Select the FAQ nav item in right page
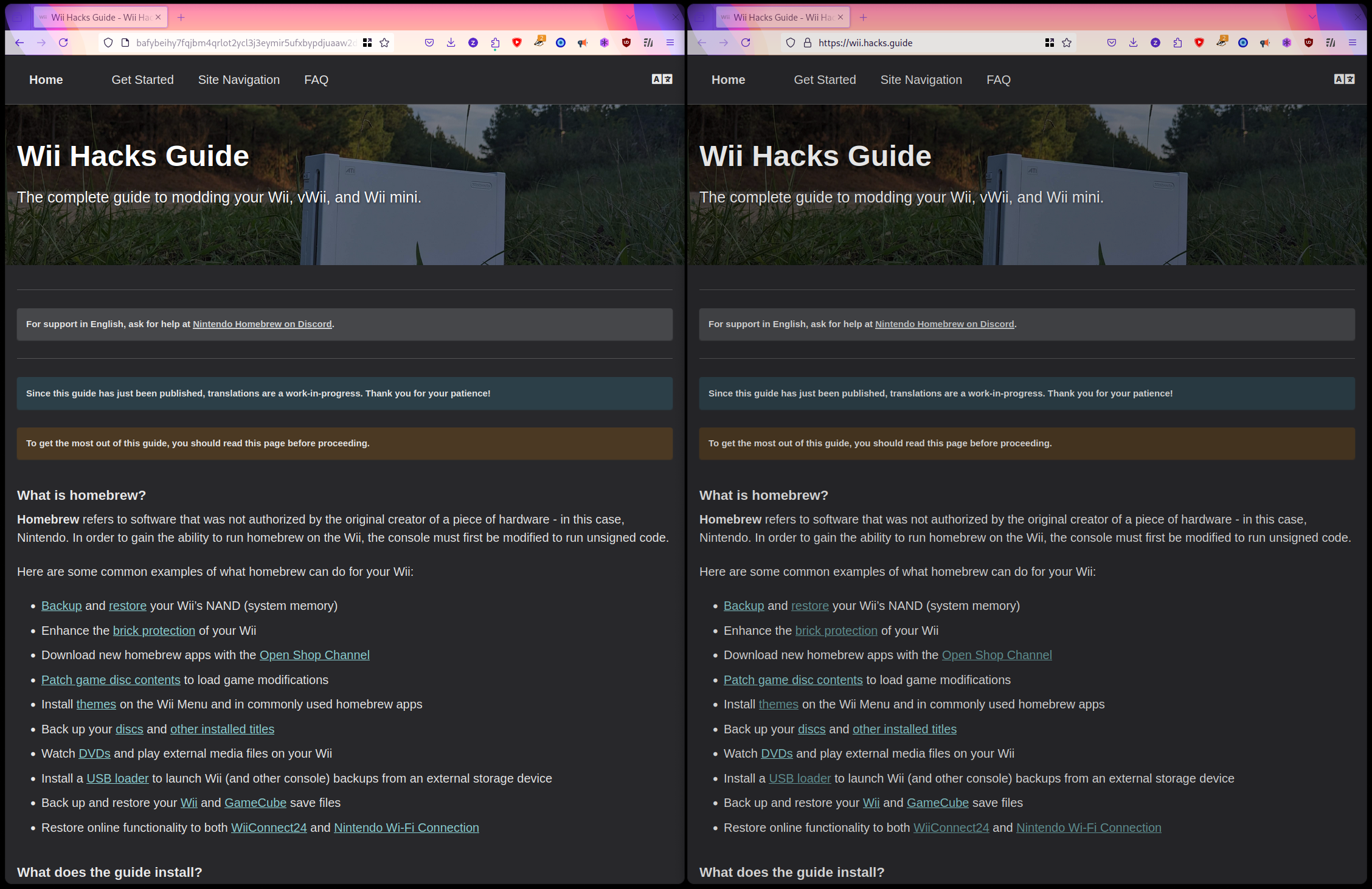Viewport: 1372px width, 889px height. point(998,80)
